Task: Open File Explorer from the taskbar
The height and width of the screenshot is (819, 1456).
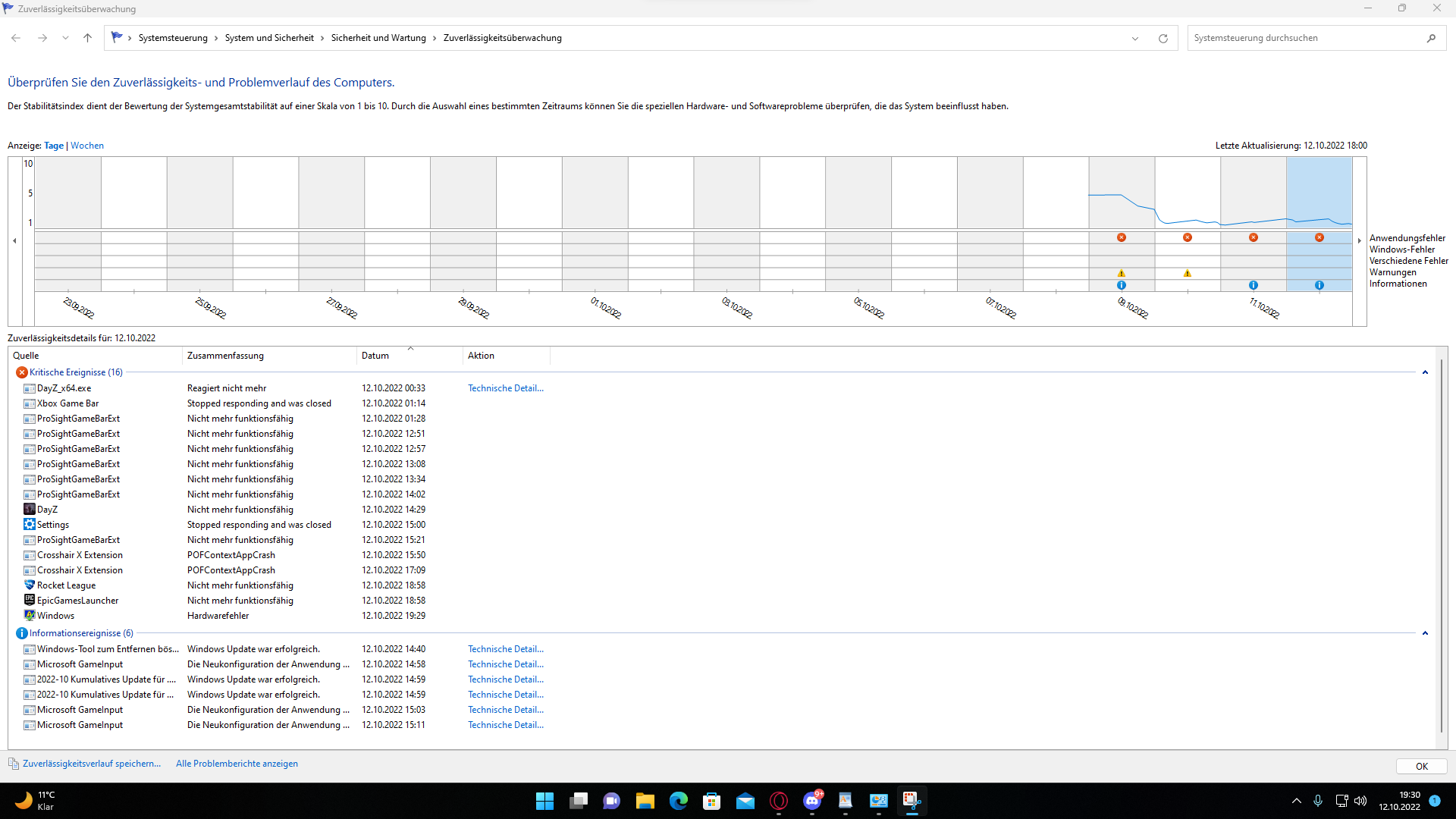Action: (x=645, y=801)
